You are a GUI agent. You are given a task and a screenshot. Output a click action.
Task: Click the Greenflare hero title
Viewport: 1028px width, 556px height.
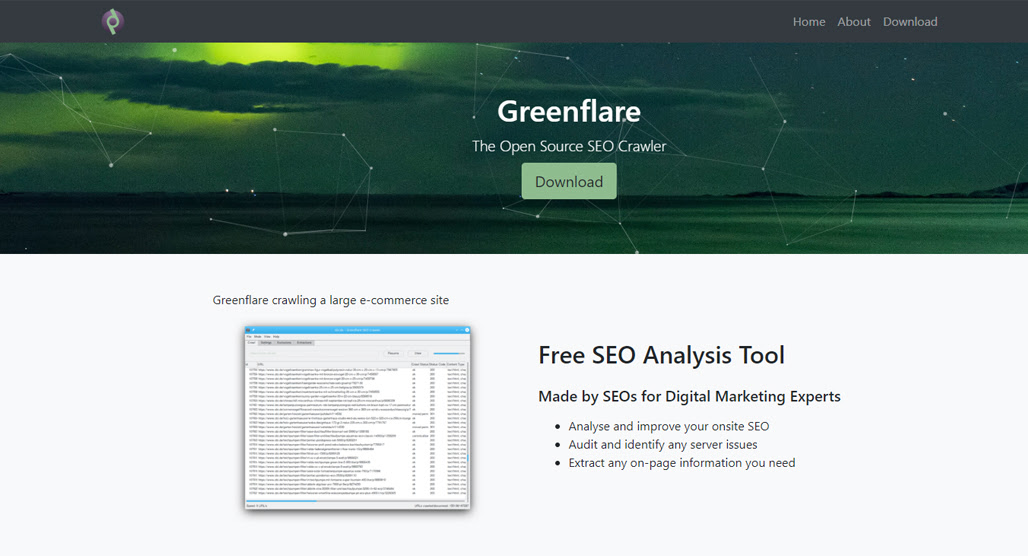(x=569, y=111)
